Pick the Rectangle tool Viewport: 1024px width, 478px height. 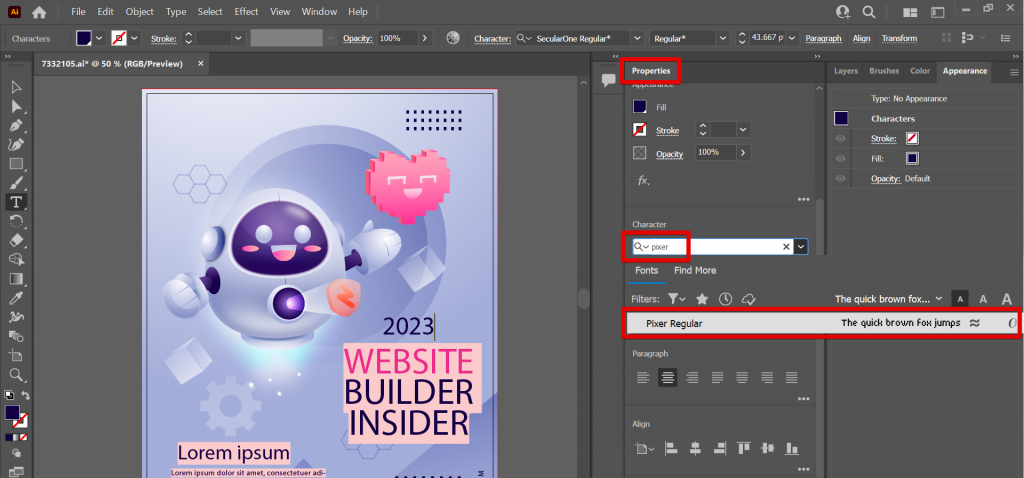[17, 164]
